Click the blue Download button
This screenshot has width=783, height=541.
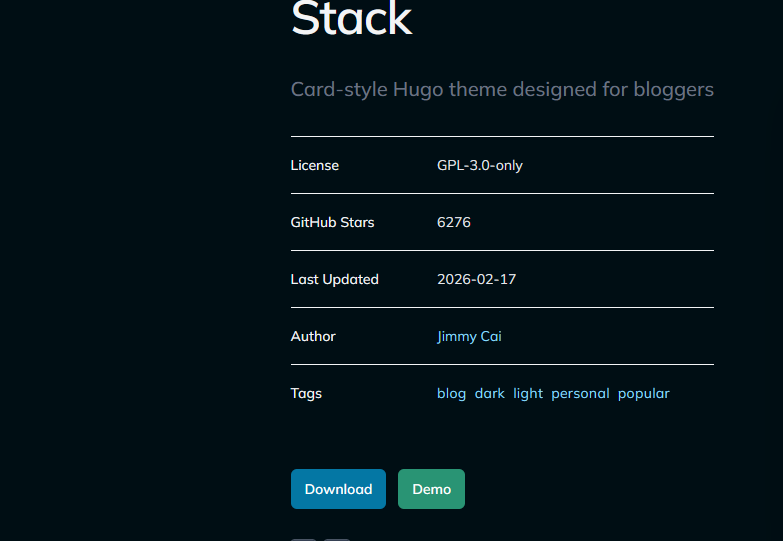click(x=338, y=489)
